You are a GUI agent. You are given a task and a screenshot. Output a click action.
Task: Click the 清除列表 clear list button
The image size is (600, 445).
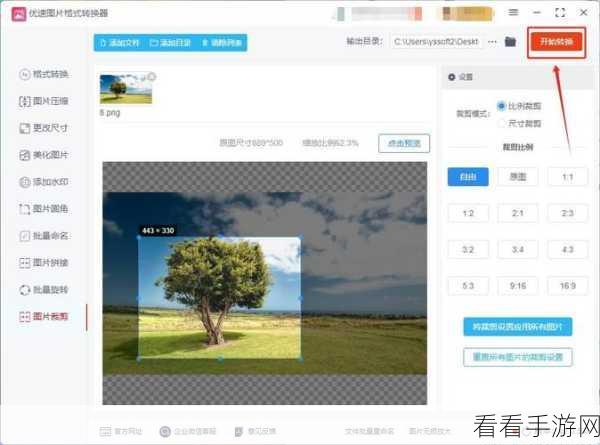pyautogui.click(x=222, y=42)
